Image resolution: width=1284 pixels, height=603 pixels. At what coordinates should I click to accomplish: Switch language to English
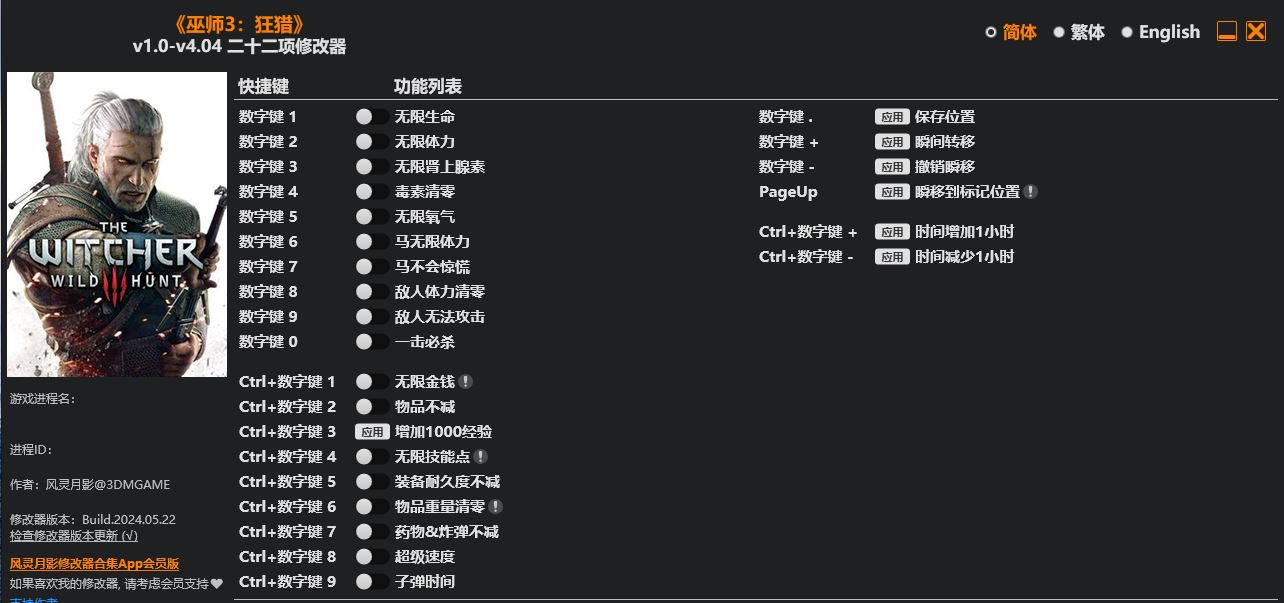(x=1160, y=32)
